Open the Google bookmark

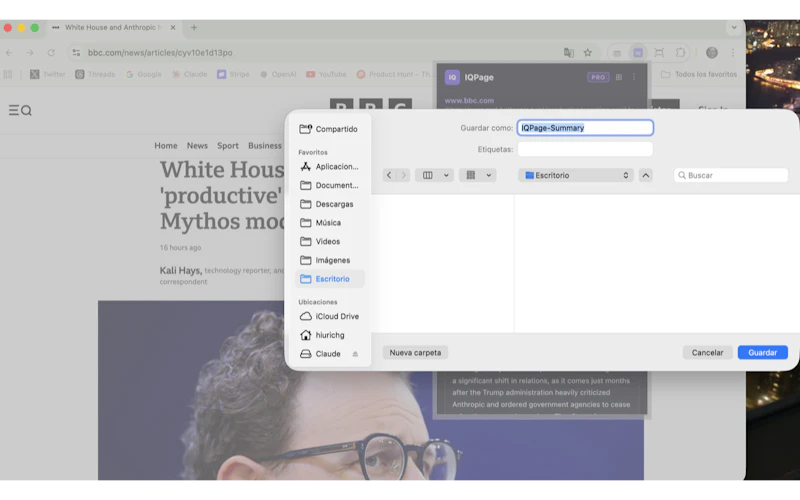pyautogui.click(x=143, y=74)
